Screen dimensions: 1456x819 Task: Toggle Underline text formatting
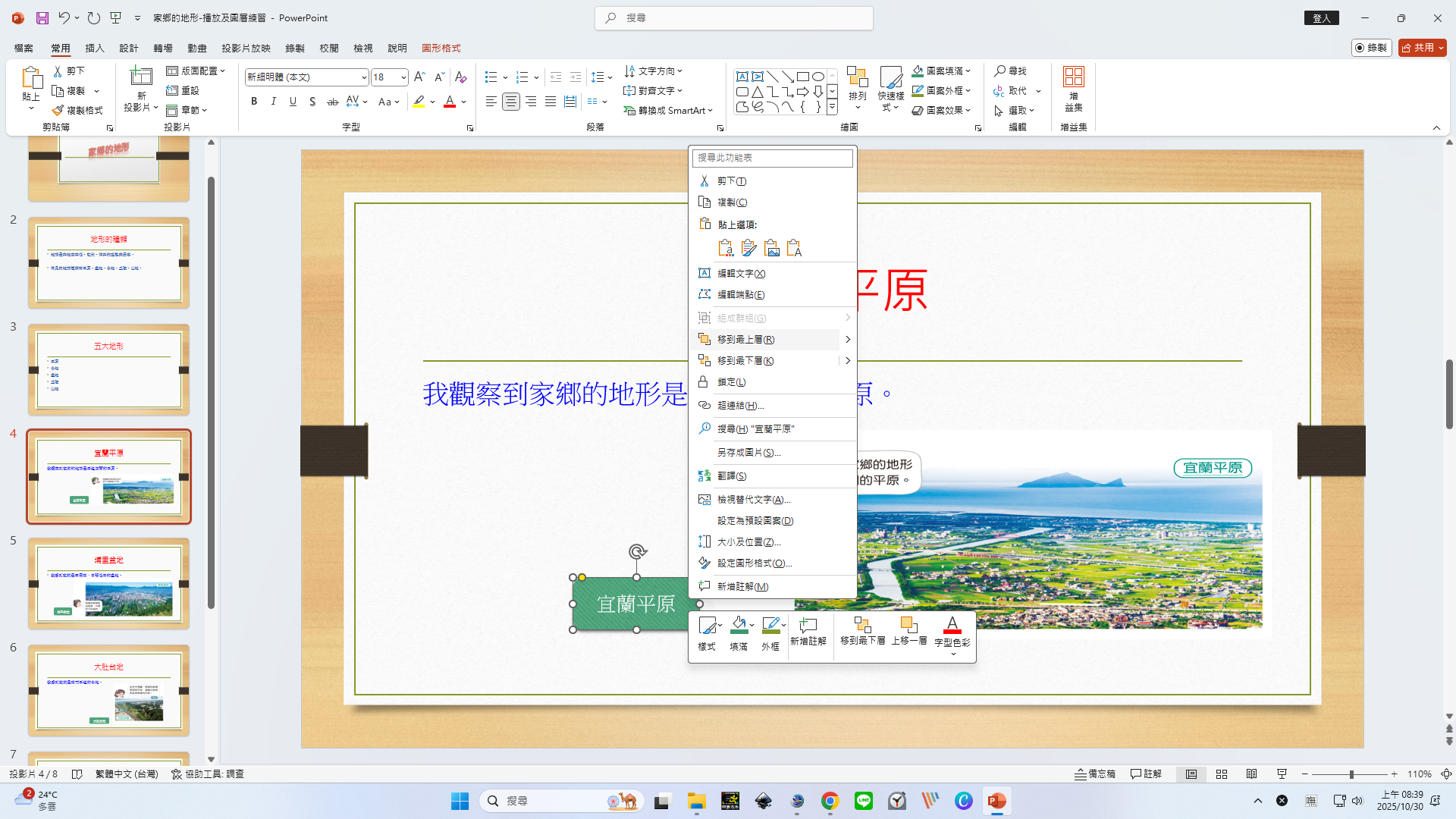click(293, 102)
